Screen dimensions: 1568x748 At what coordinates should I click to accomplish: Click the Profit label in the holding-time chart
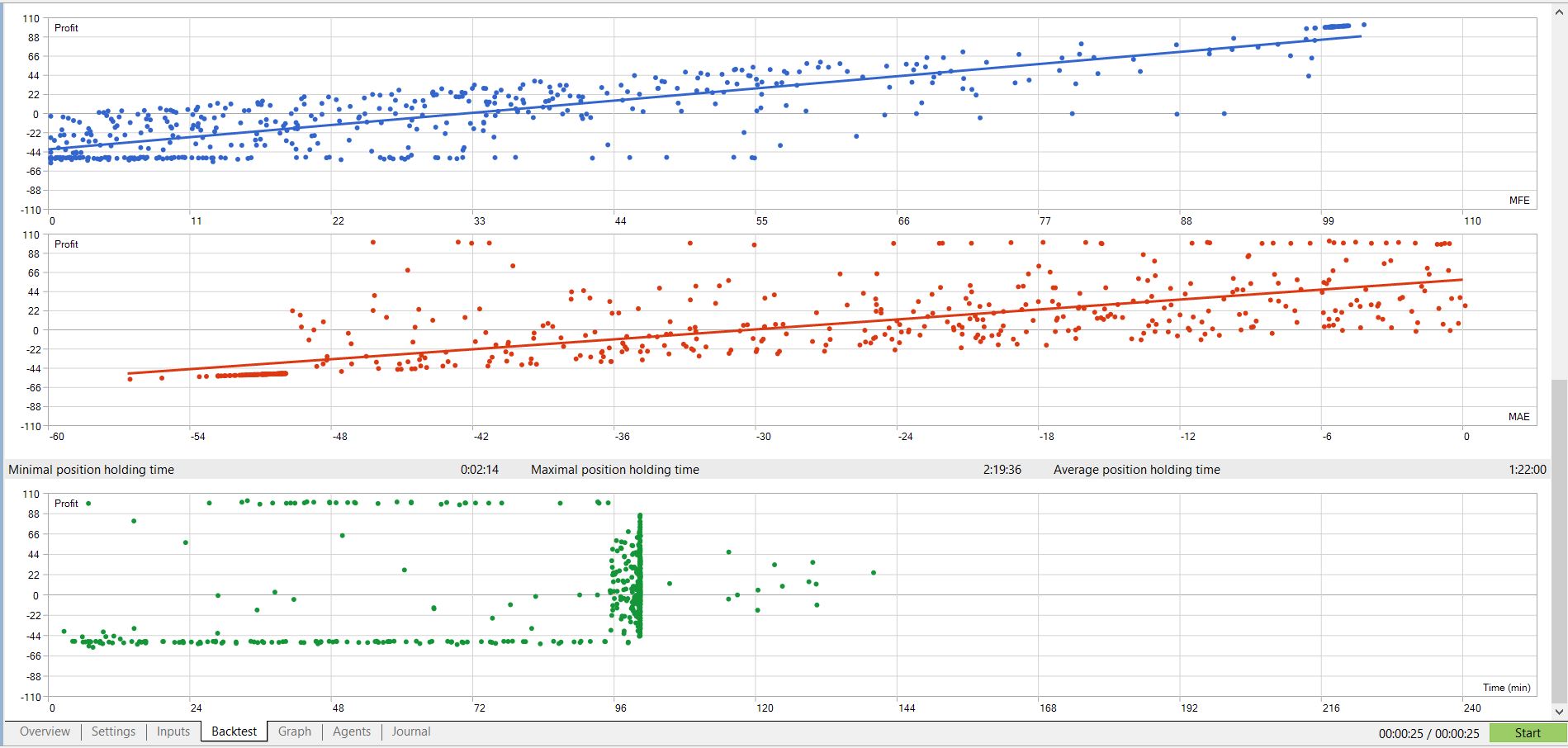tap(66, 504)
